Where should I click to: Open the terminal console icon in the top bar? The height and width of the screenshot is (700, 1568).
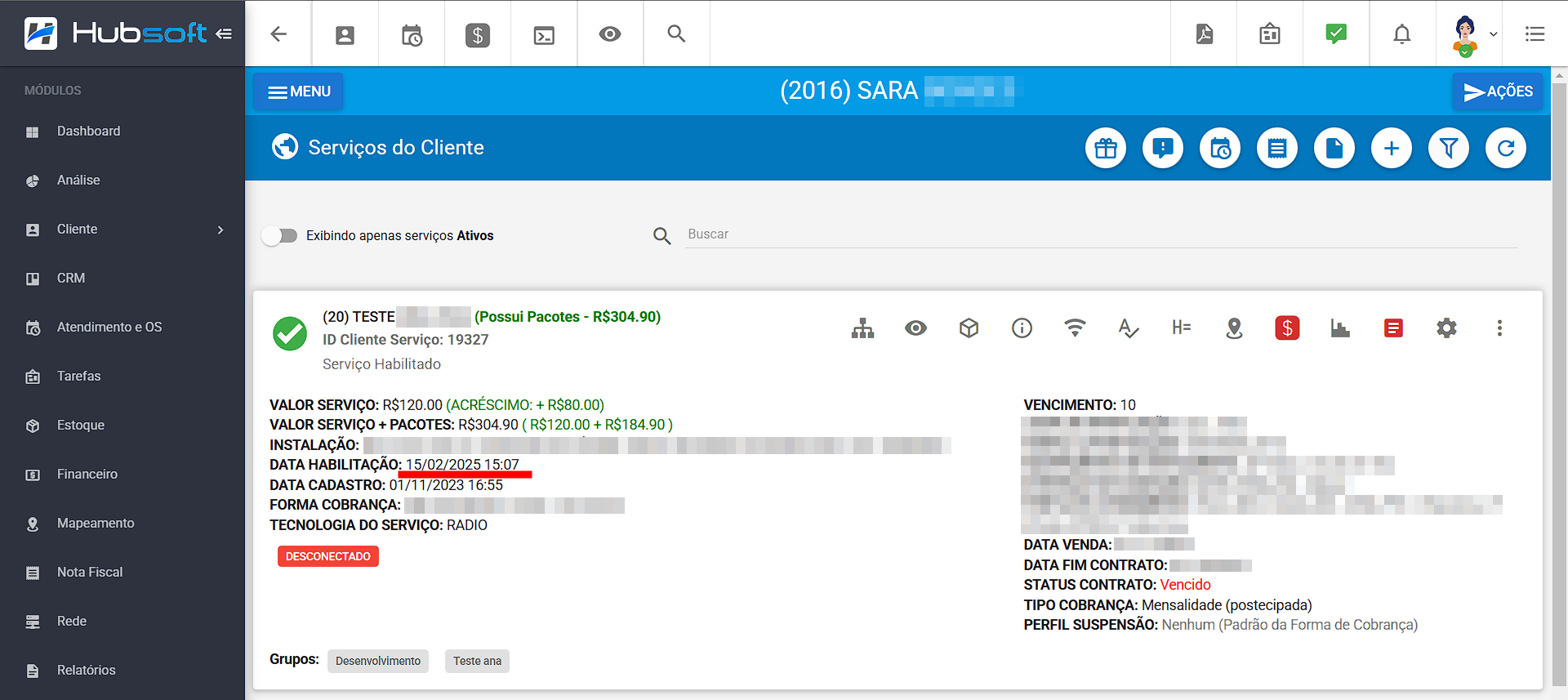pos(544,34)
